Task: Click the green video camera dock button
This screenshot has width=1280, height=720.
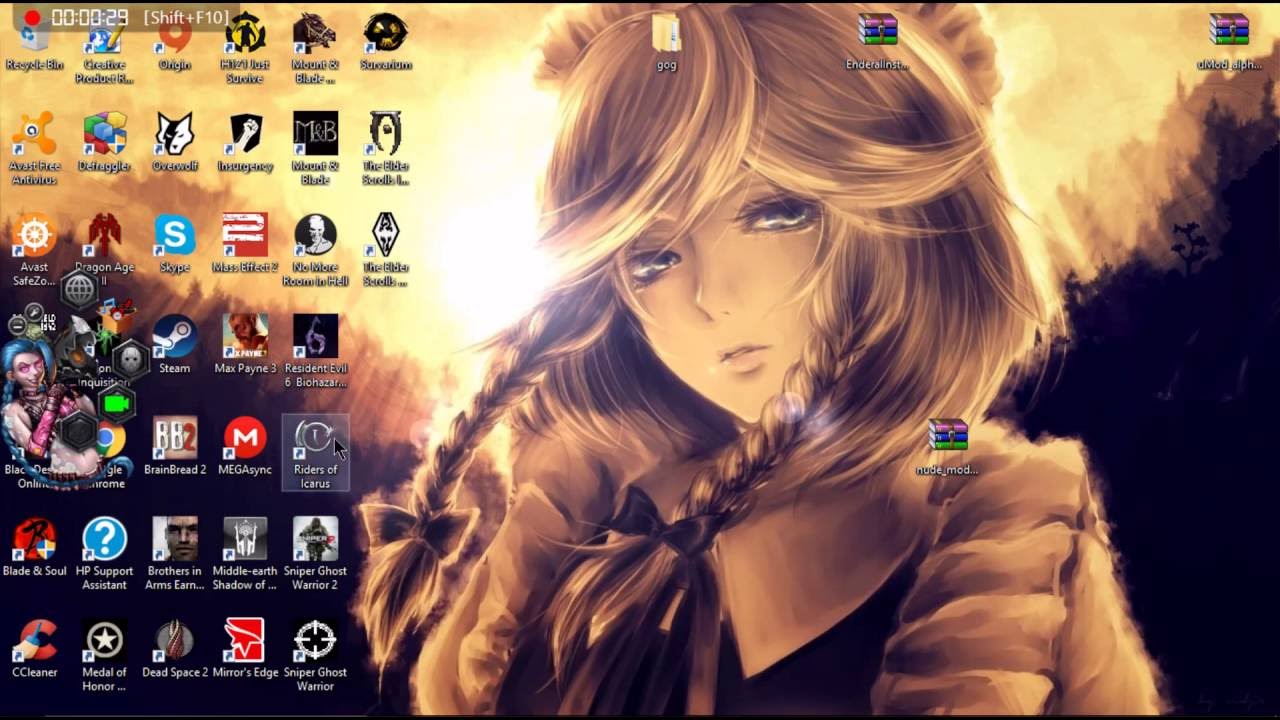Action: 117,404
